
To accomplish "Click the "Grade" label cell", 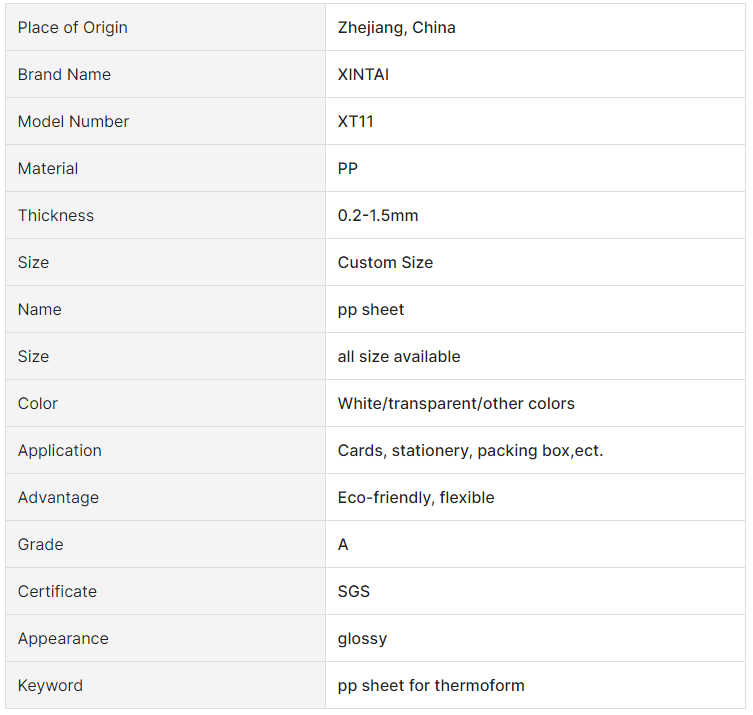I will 40,545.
